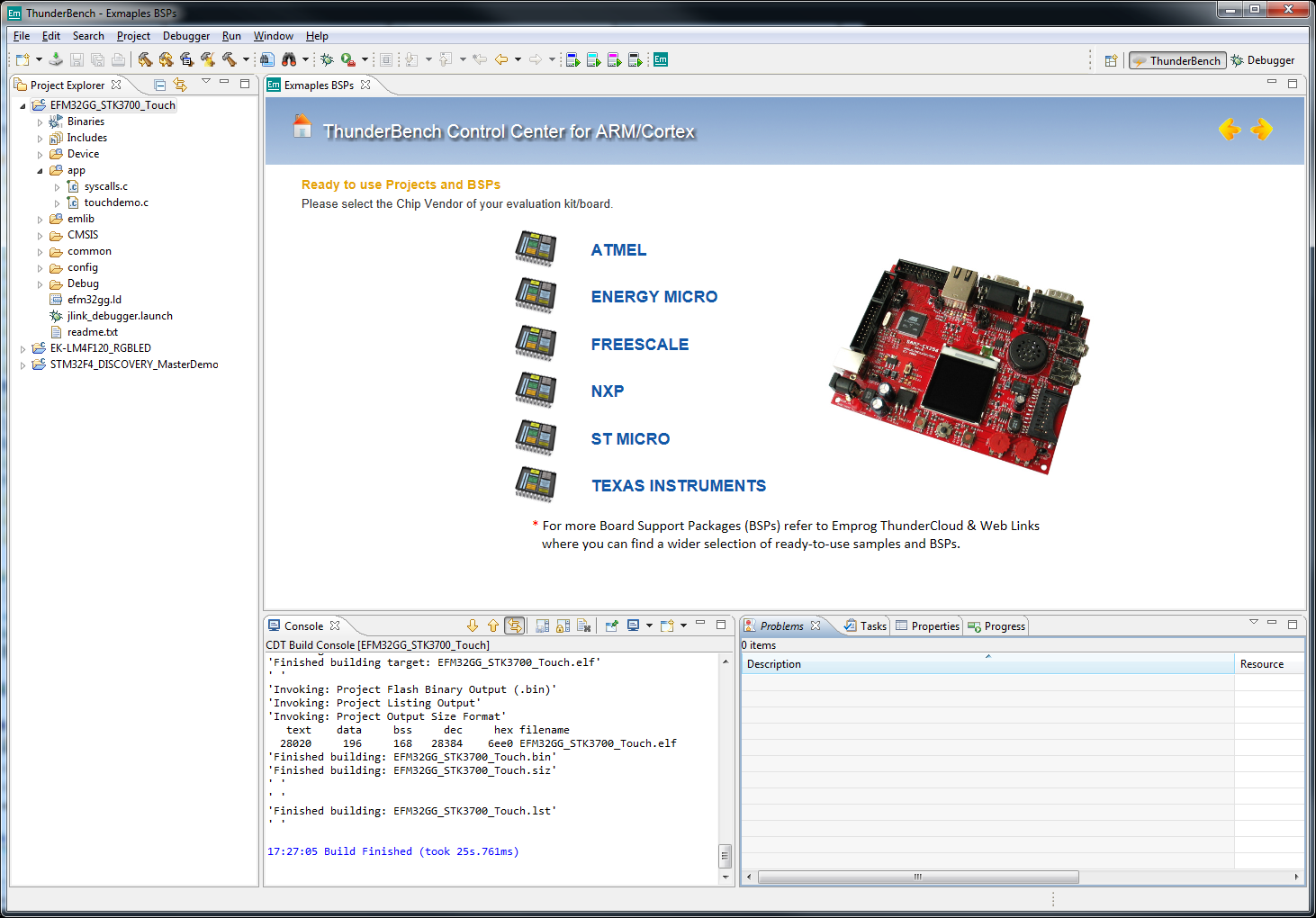Click the teal Em icon at the toolbar end

pos(661,59)
